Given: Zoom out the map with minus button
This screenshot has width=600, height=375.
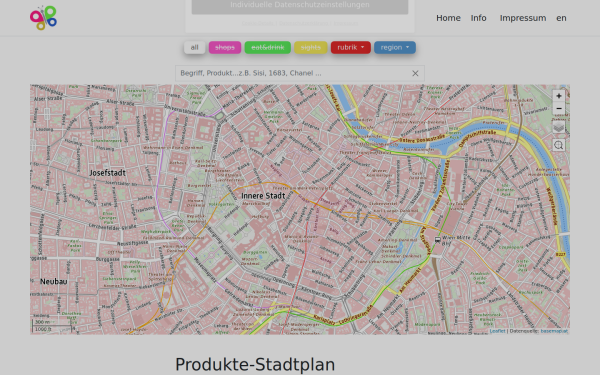Looking at the screenshot, I should point(559,108).
